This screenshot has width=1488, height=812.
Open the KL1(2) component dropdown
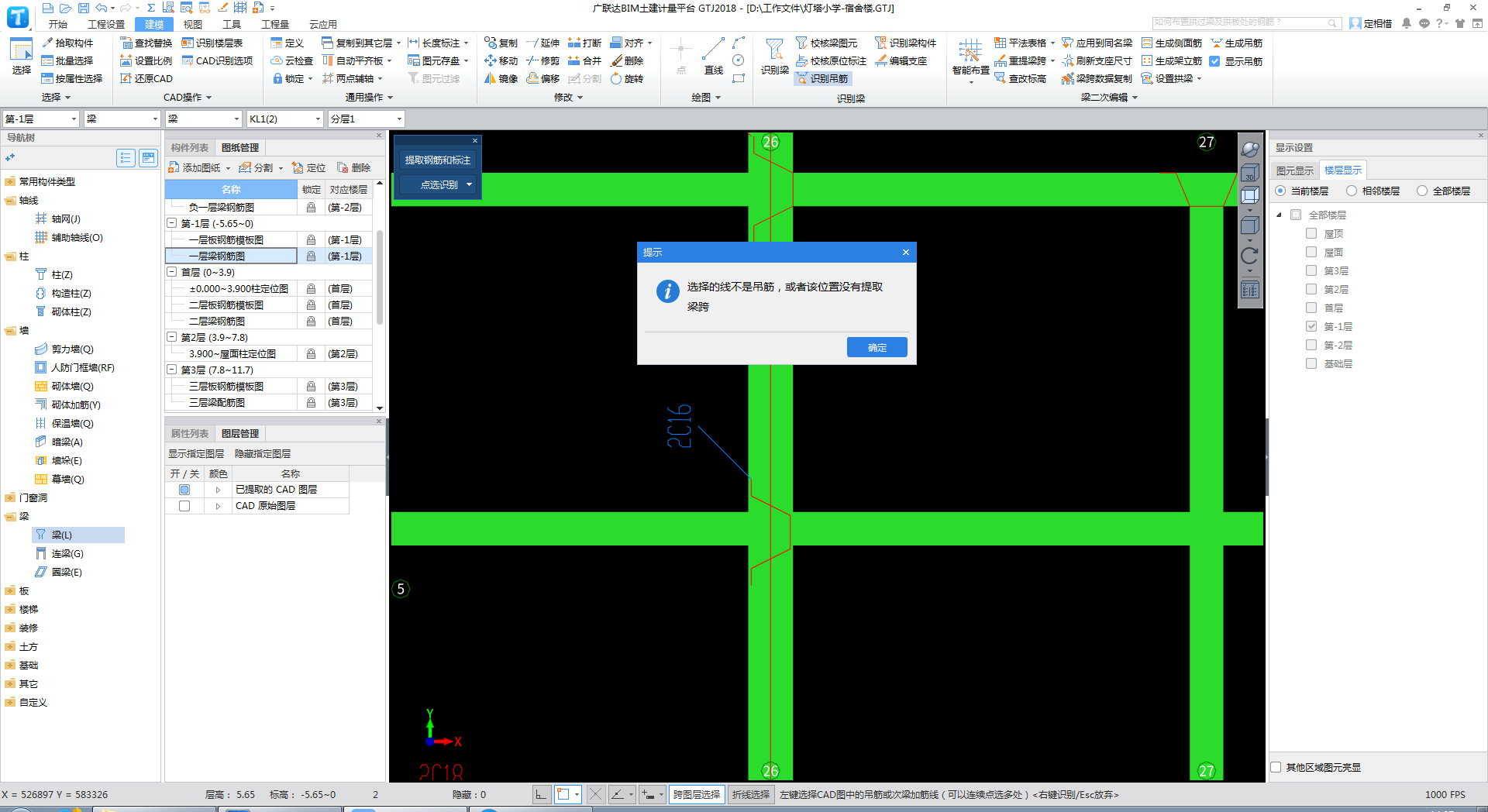pos(318,119)
